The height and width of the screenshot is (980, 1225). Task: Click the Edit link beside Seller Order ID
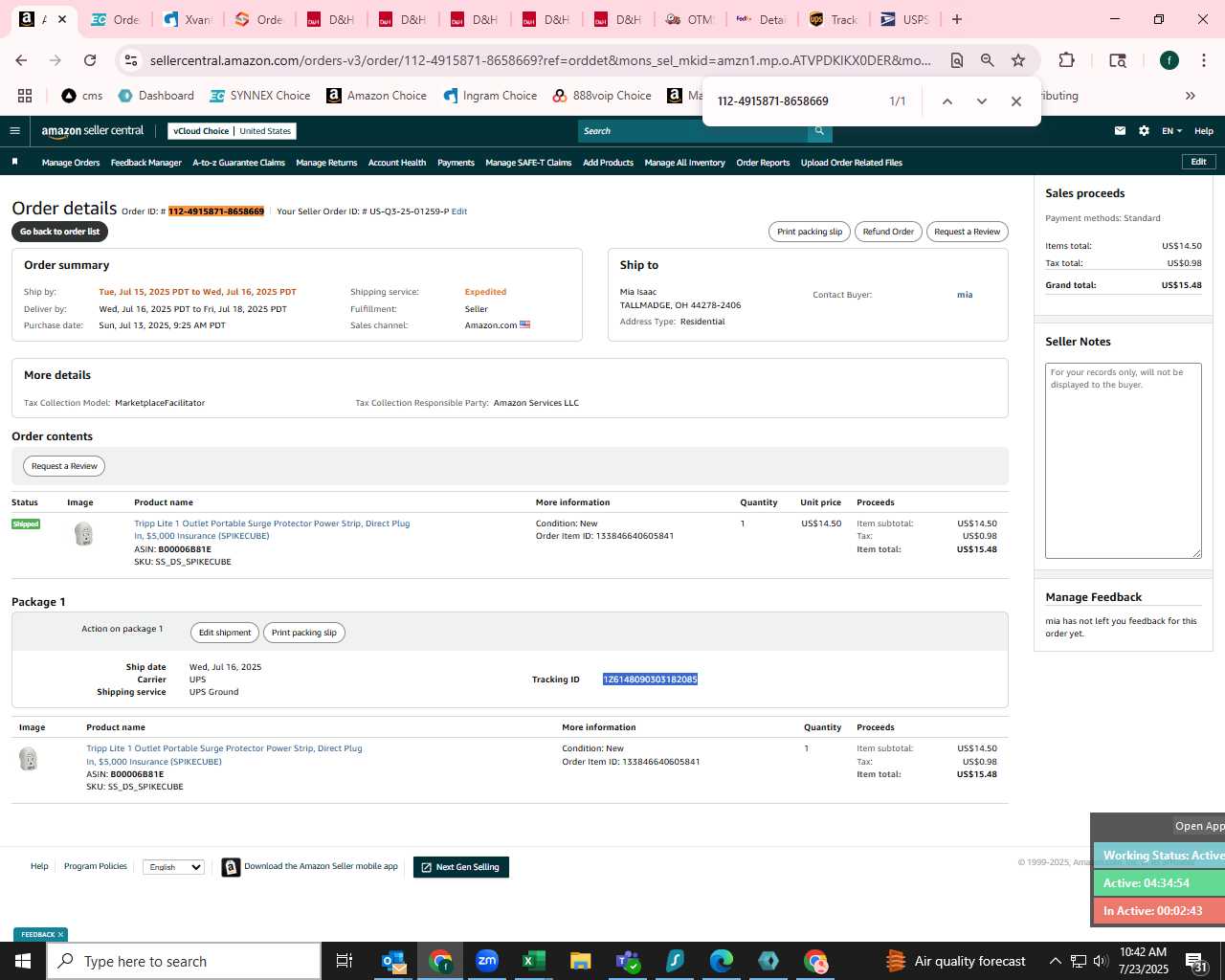tap(459, 212)
